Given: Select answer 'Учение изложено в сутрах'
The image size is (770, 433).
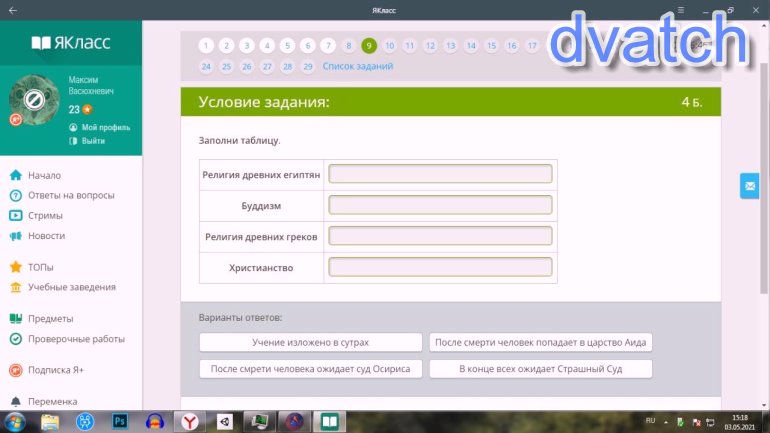Looking at the screenshot, I should point(310,343).
